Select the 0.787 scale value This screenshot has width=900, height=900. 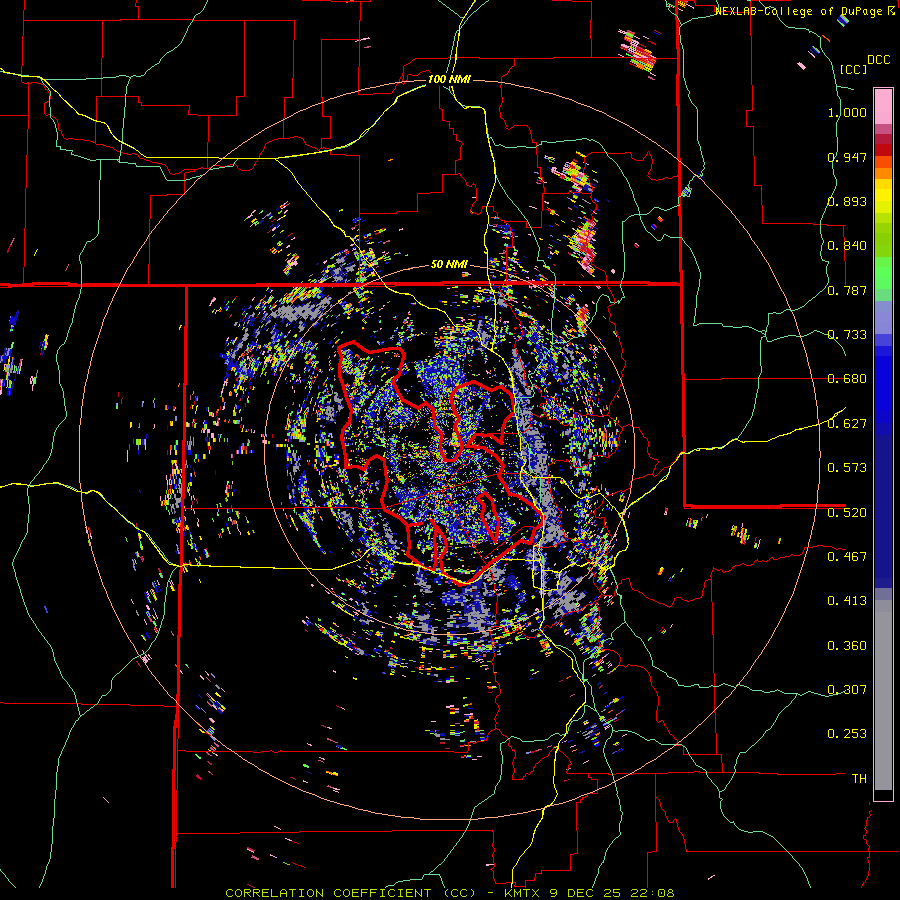[847, 290]
